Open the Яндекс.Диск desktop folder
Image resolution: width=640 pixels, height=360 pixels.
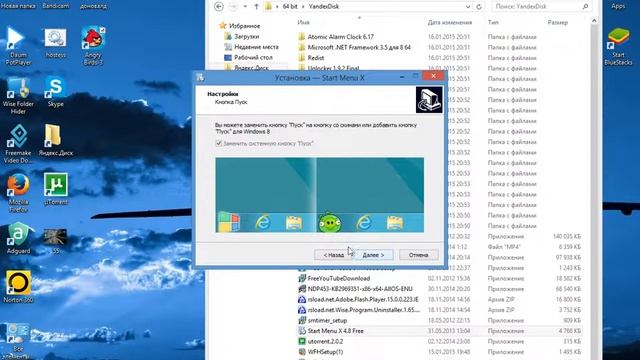[56, 140]
